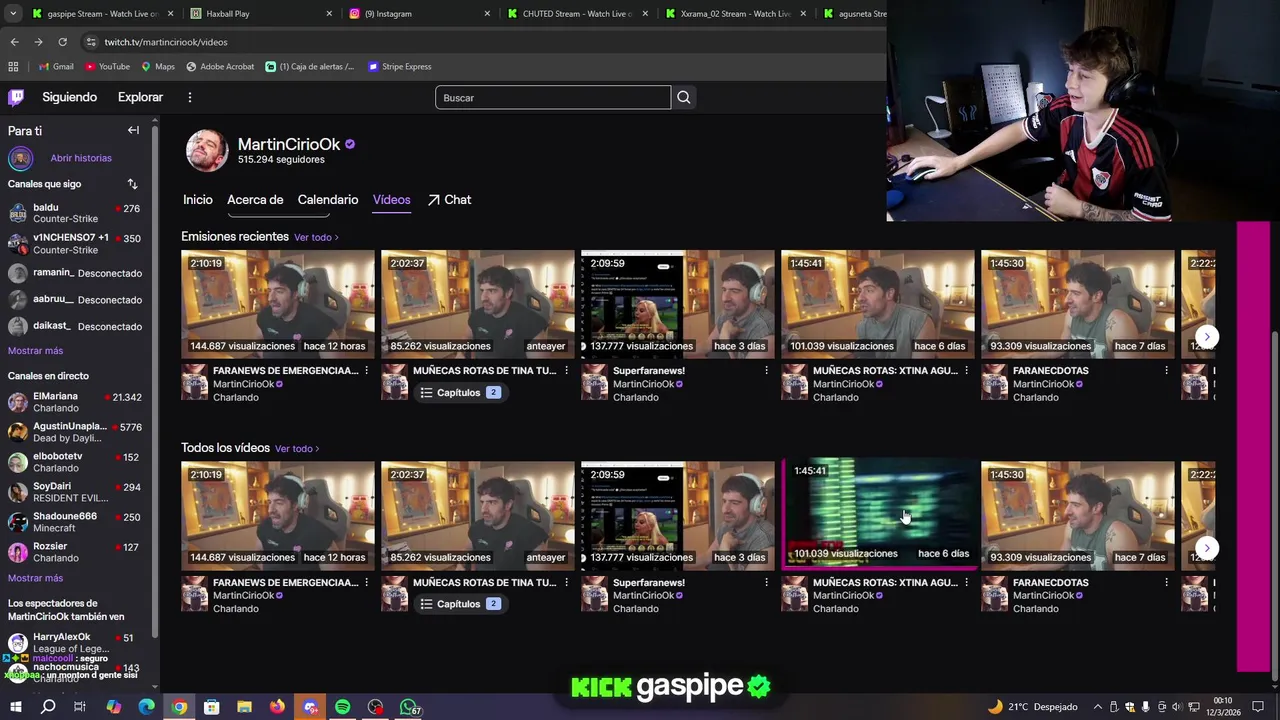This screenshot has height=720, width=1280.
Task: Click the browser address bar URL
Action: tap(166, 42)
